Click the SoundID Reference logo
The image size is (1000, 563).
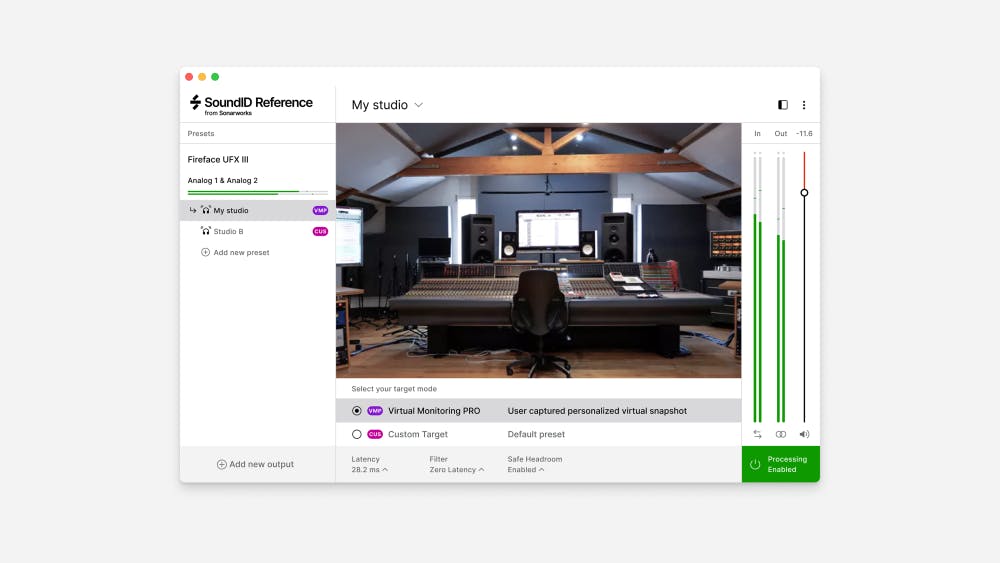[251, 104]
